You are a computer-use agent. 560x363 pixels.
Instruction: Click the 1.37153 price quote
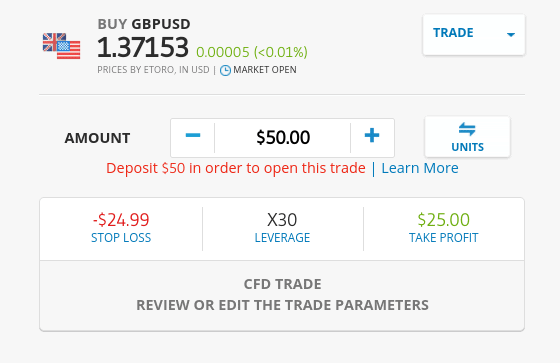click(142, 47)
